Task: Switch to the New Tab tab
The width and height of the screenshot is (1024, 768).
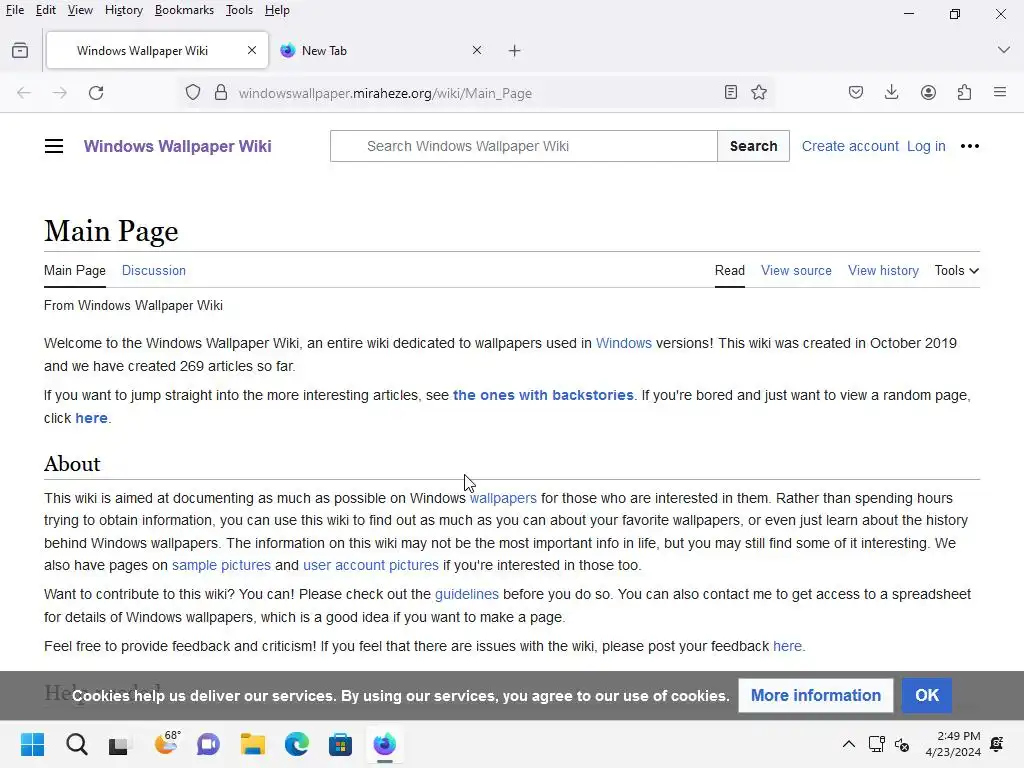Action: click(x=382, y=50)
